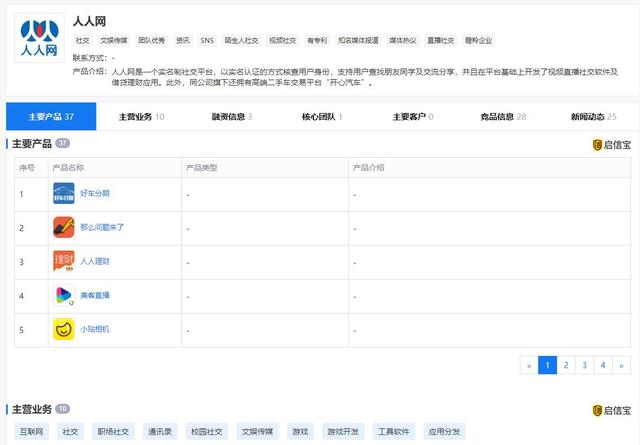Click the 社交 tag in 主营业务 section
Image resolution: width=640 pixels, height=445 pixels.
pos(70,432)
